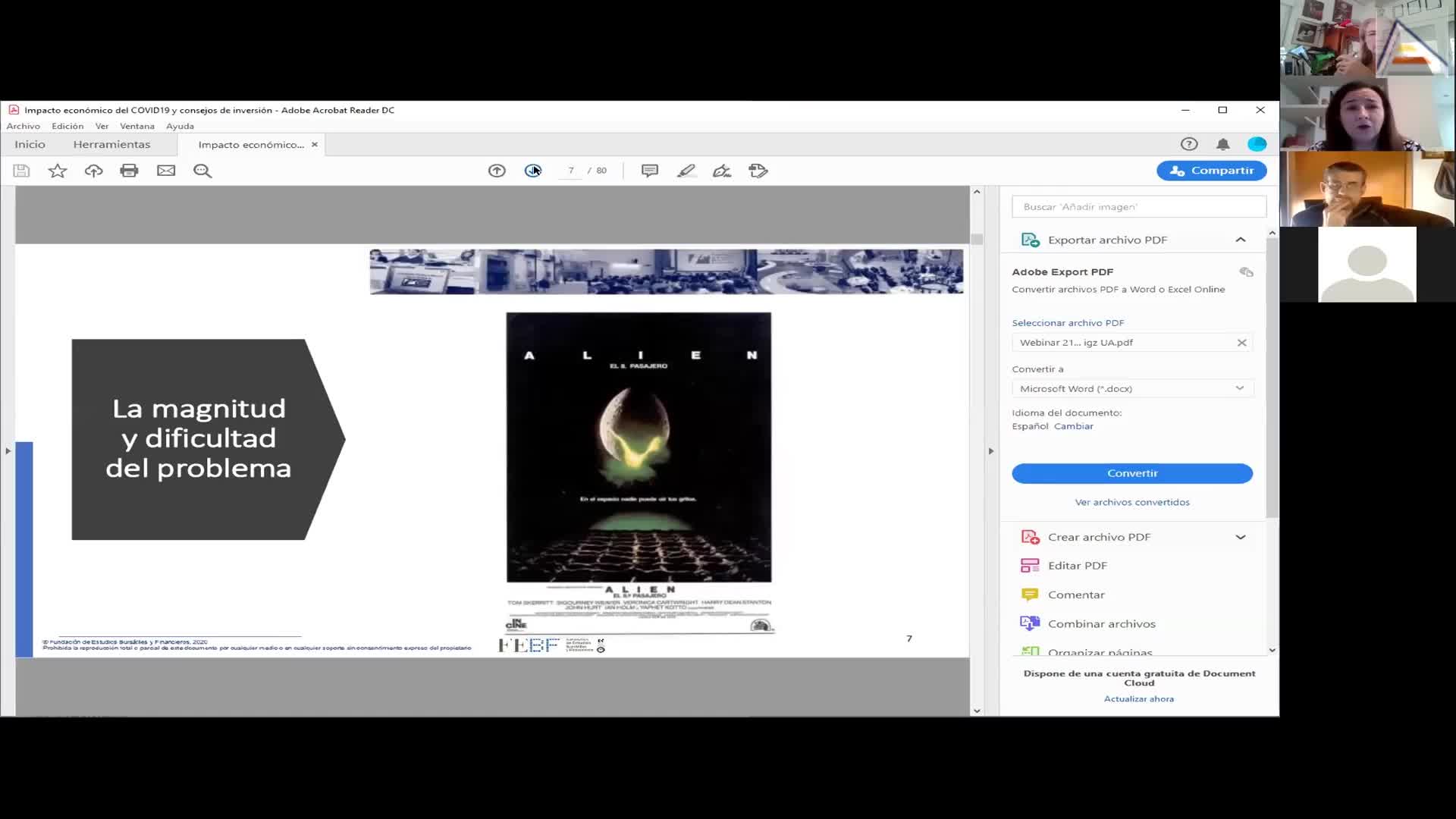Open the account profile avatar
Screen dimensions: 1456x819
pyautogui.click(x=1257, y=144)
